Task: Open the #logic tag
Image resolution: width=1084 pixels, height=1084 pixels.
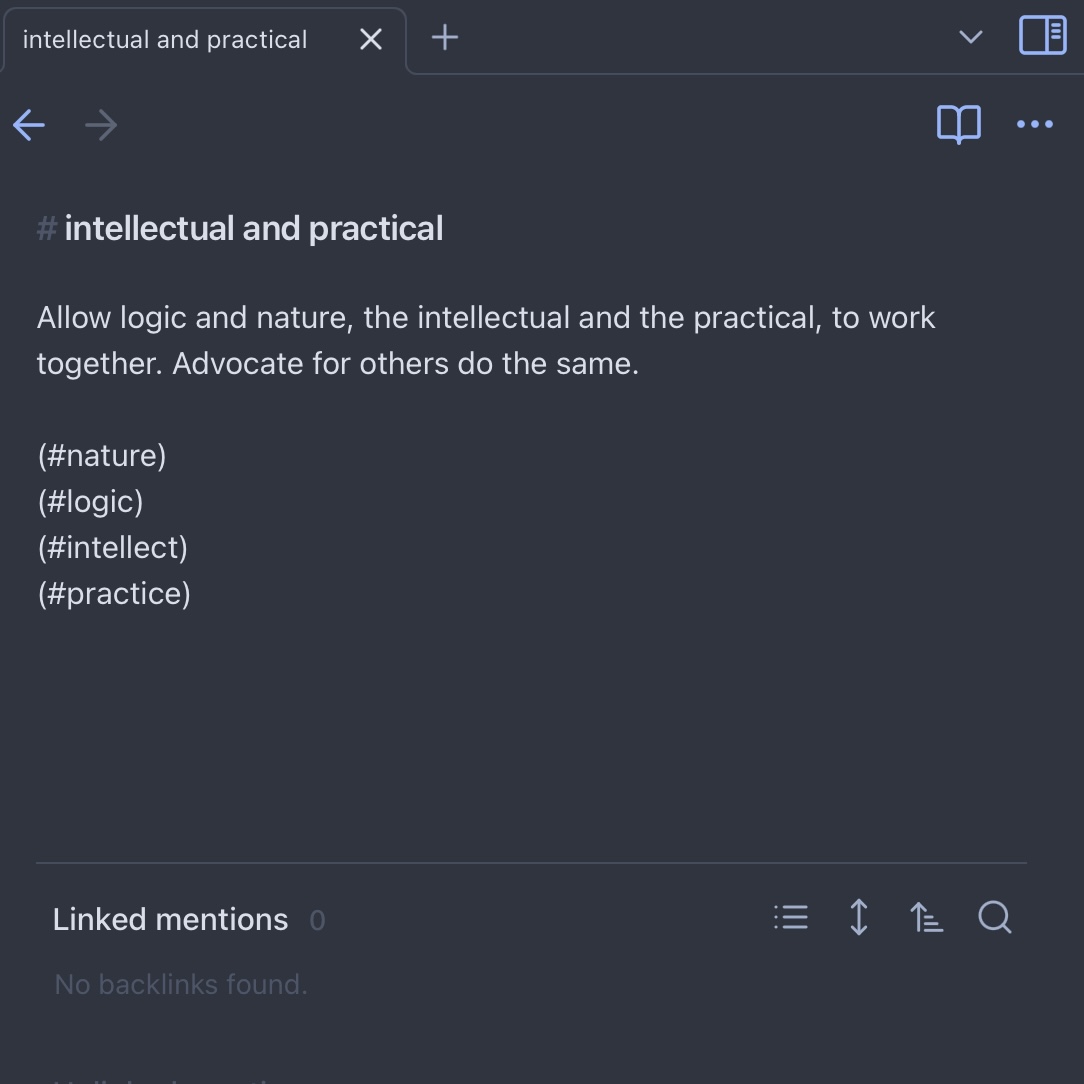Action: 91,502
